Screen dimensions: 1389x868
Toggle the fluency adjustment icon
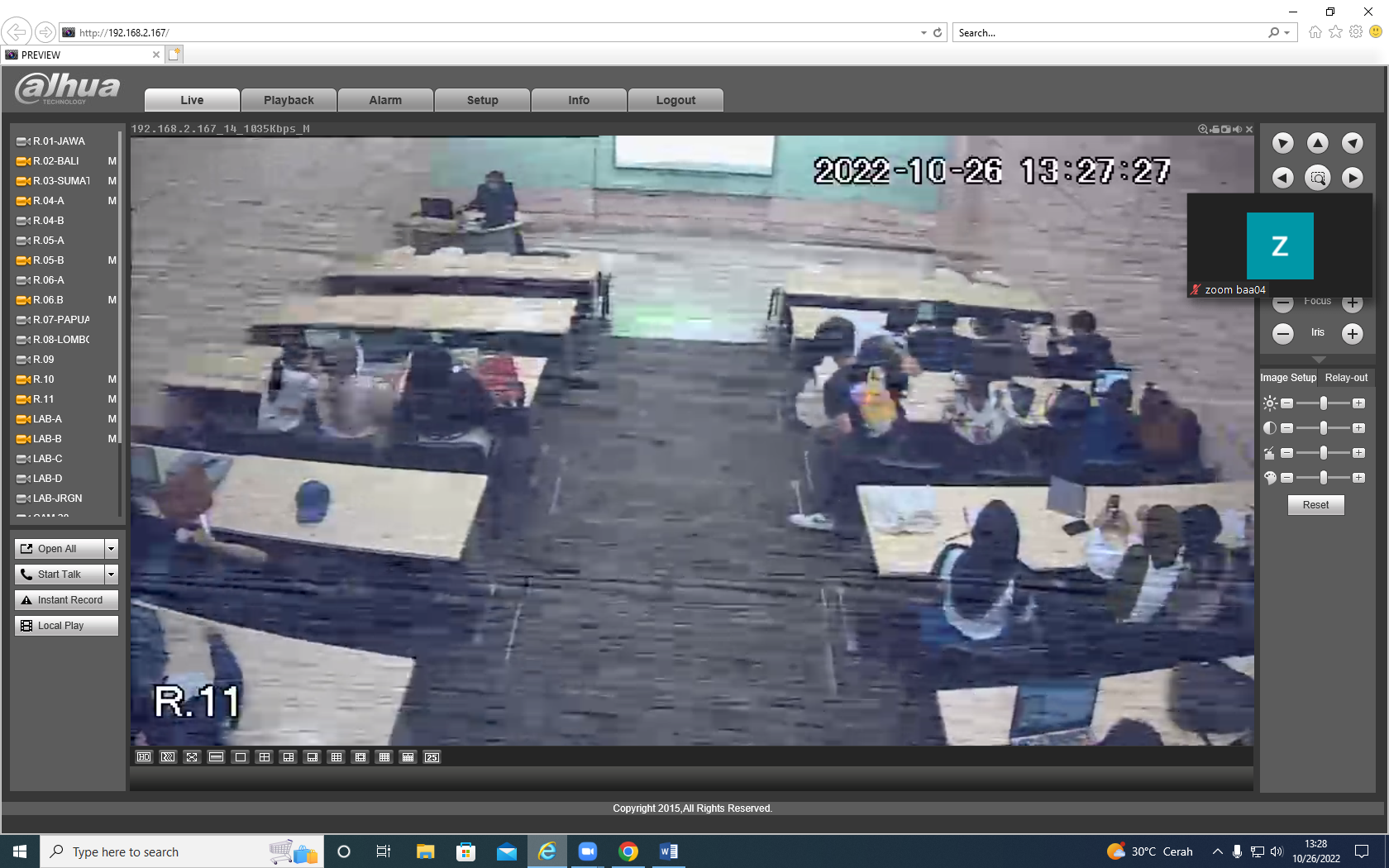[x=168, y=757]
